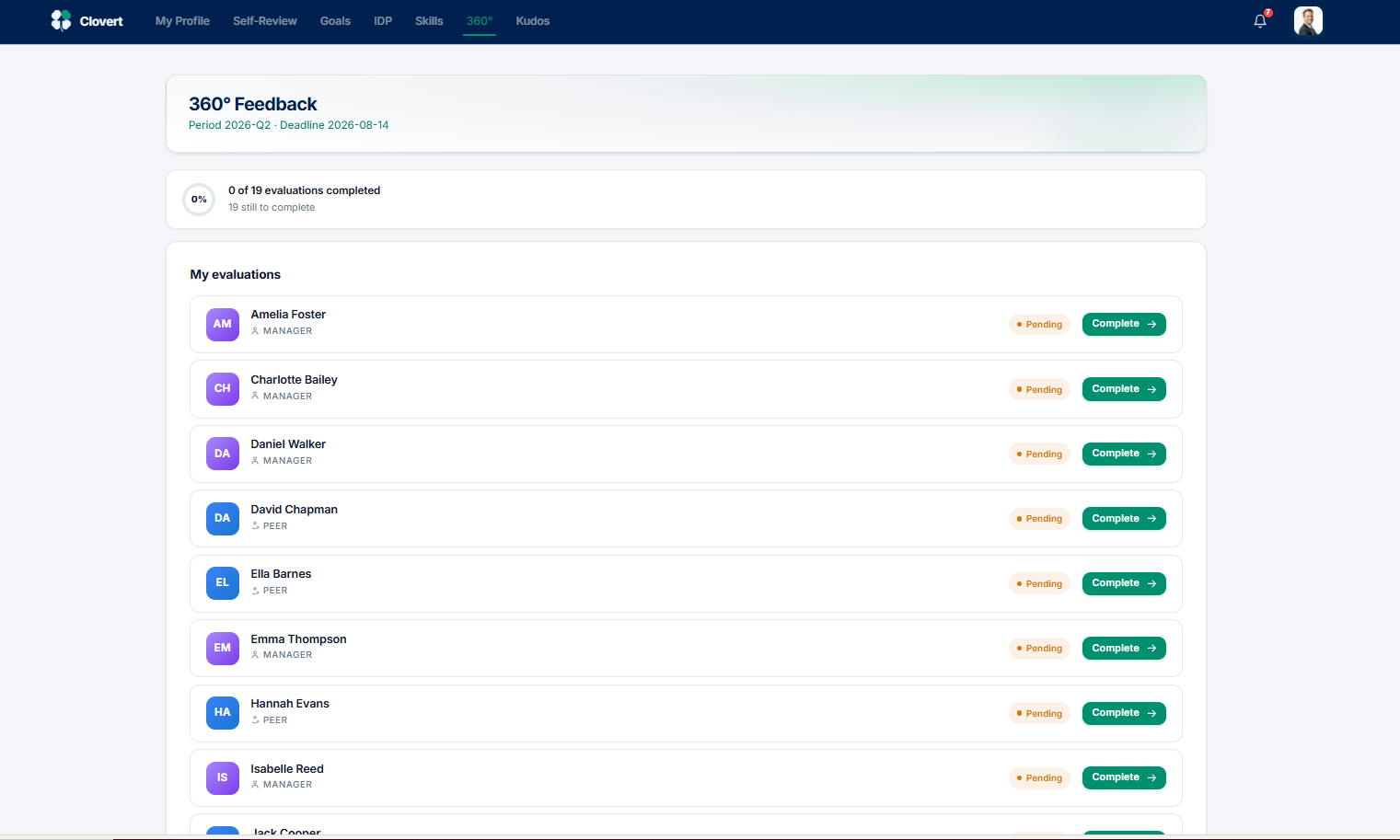Click PEER label under Hannah Evans
Screen dimensions: 1400x840
[275, 720]
